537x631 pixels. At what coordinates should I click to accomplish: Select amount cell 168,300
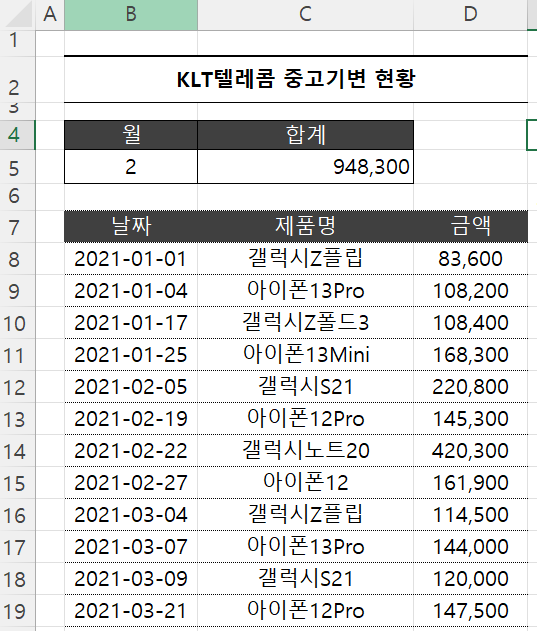point(470,355)
